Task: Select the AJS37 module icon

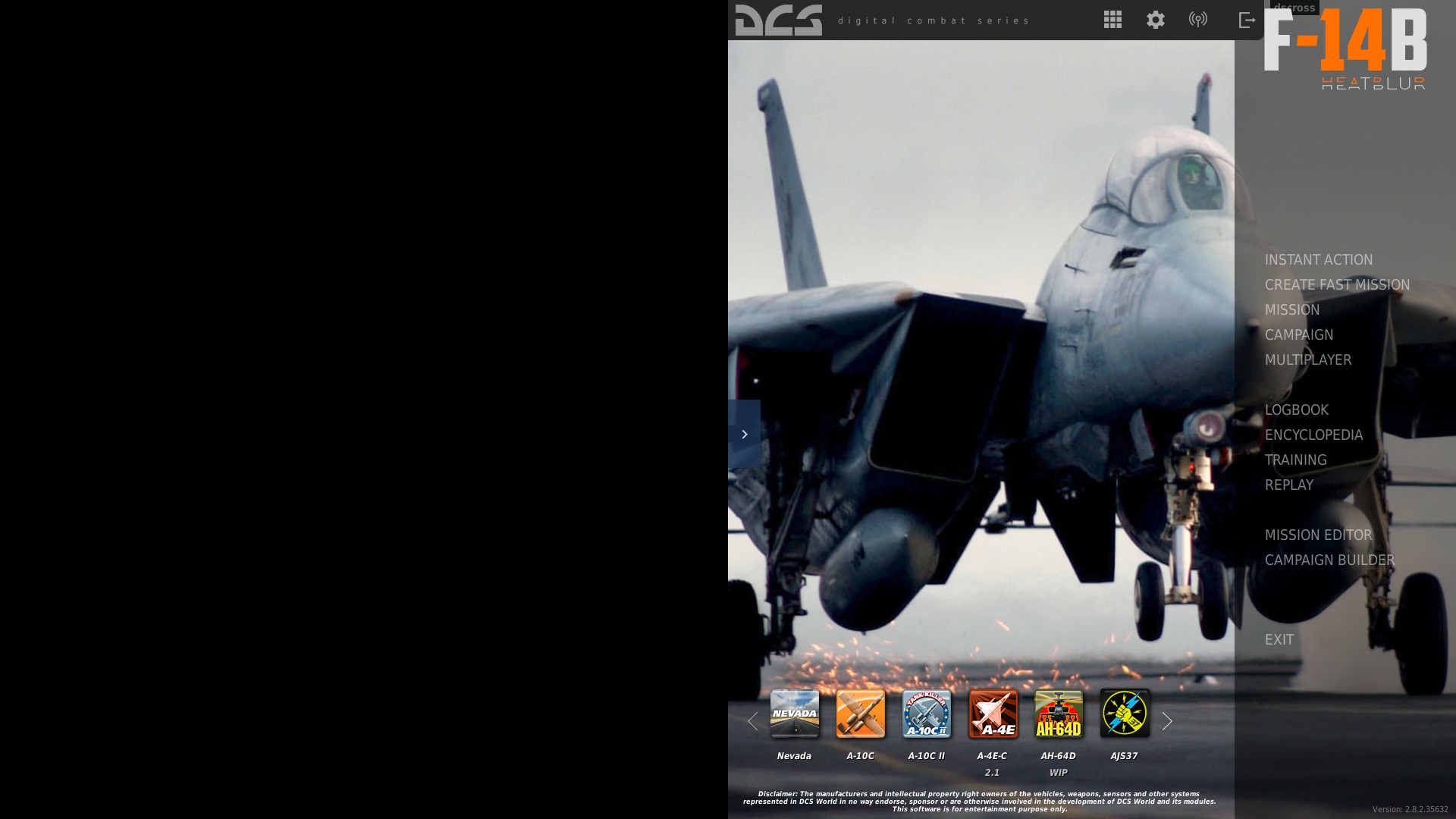Action: 1124,714
